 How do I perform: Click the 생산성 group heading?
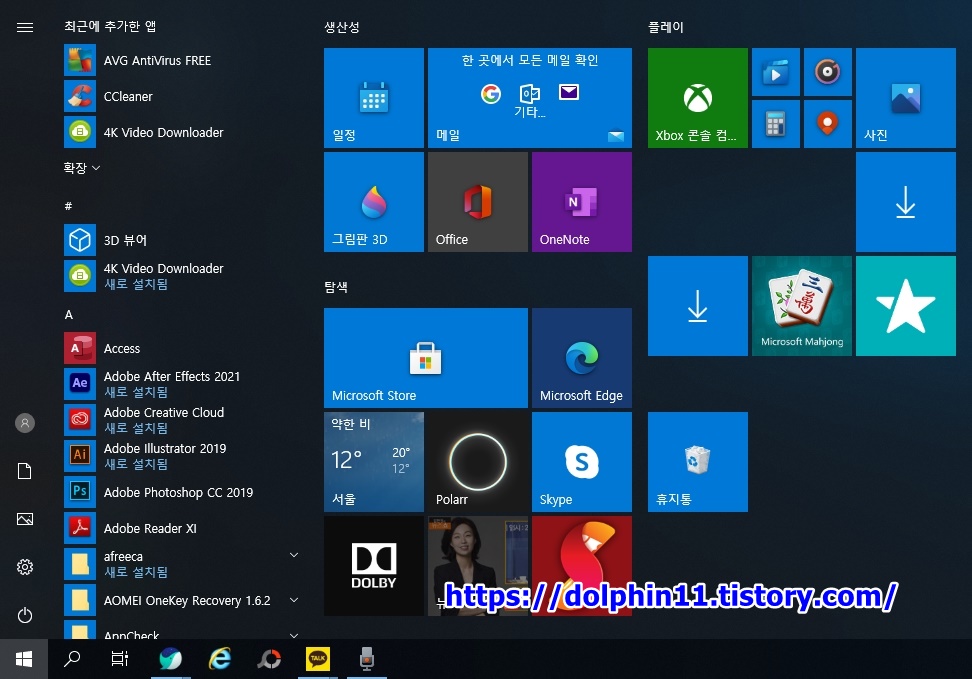click(342, 27)
